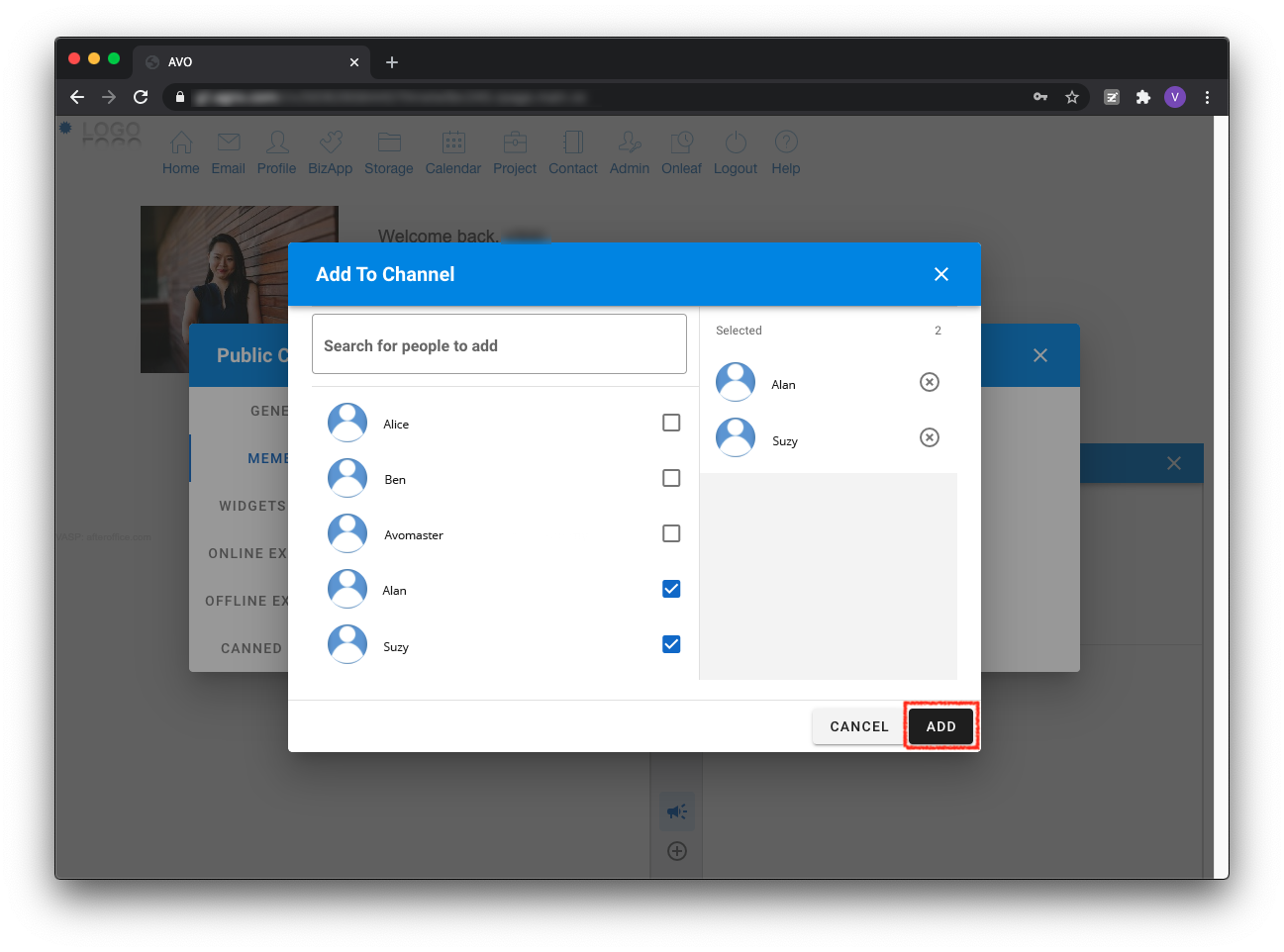Bookmark this page with the star icon
The width and height of the screenshot is (1284, 952).
tap(1071, 97)
